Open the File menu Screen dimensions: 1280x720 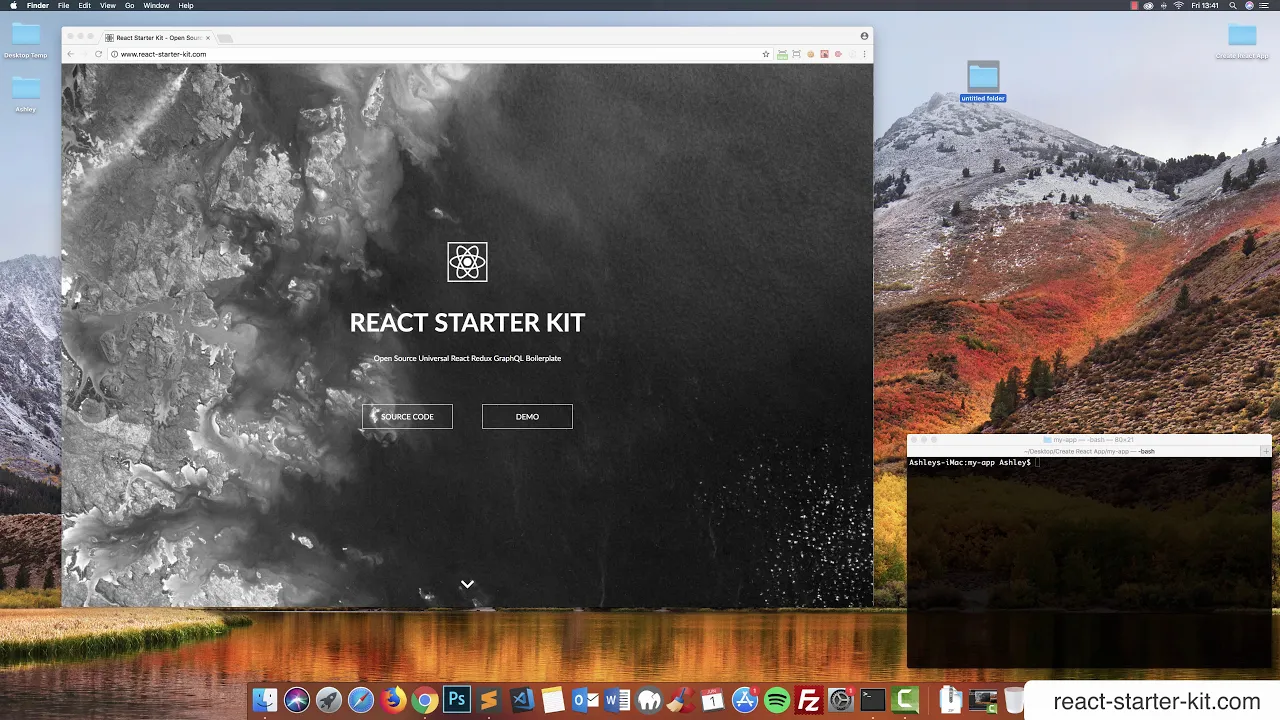click(64, 6)
